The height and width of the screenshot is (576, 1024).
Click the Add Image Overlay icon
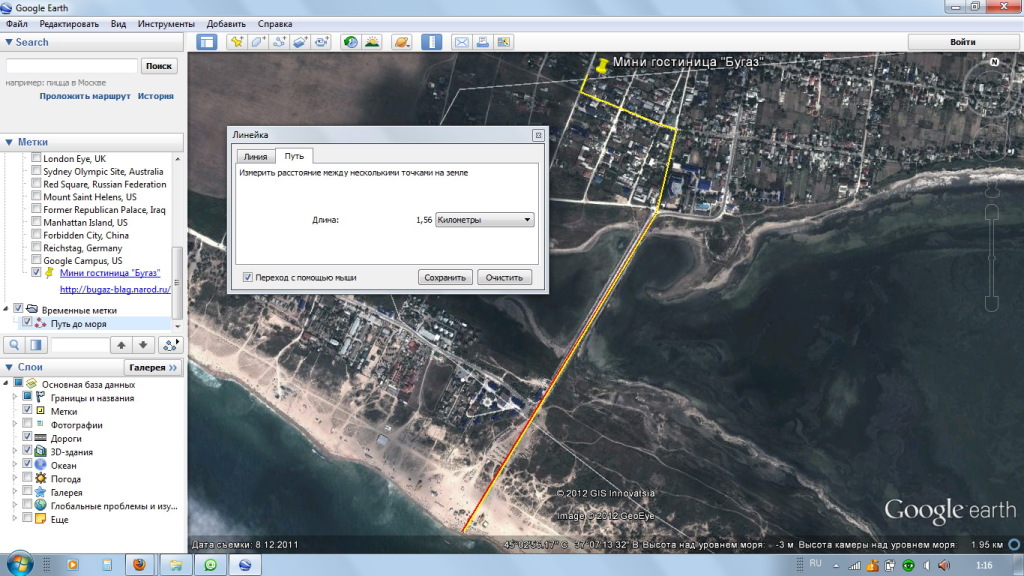pyautogui.click(x=300, y=42)
